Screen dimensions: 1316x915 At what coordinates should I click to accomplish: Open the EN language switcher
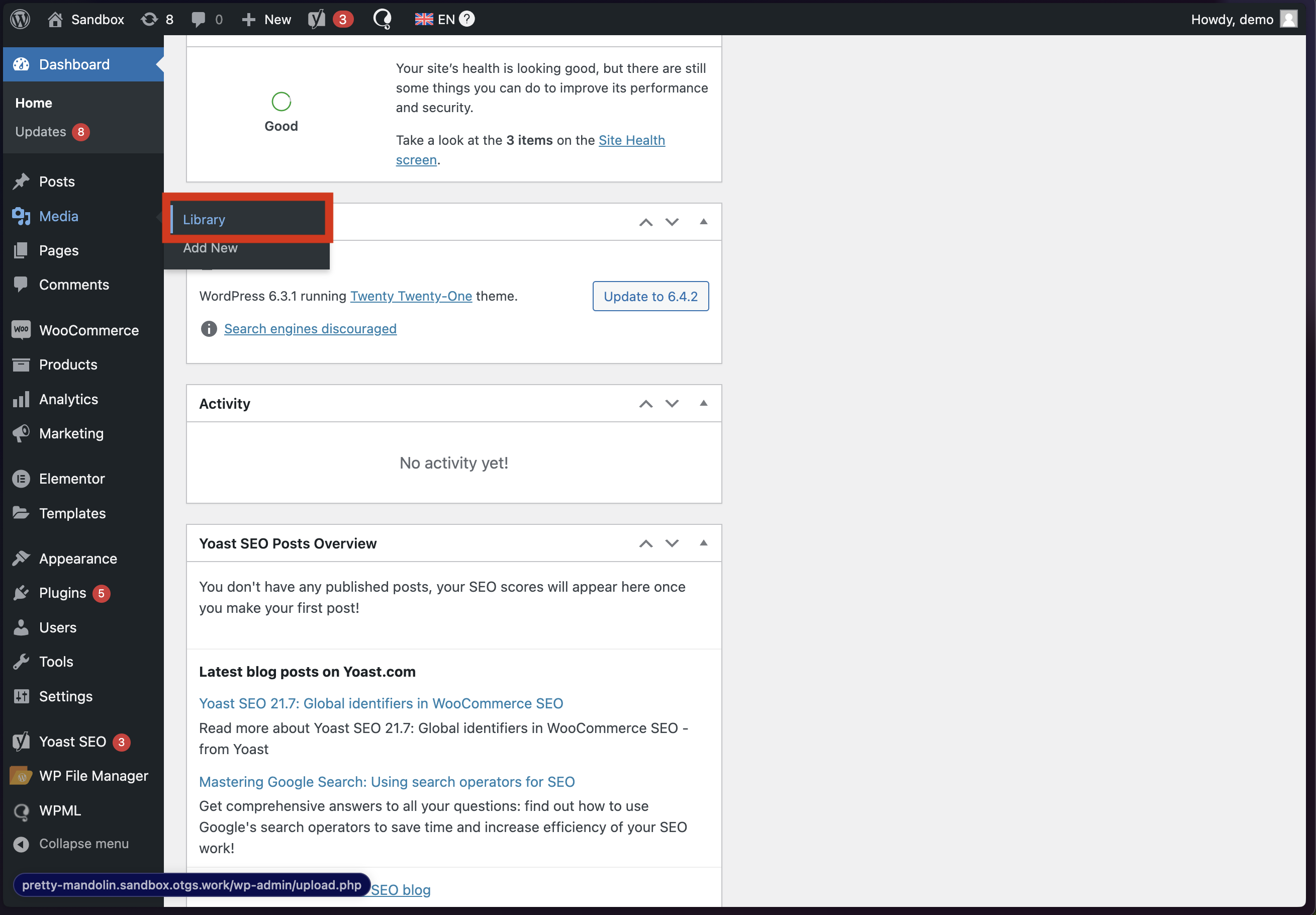click(446, 20)
